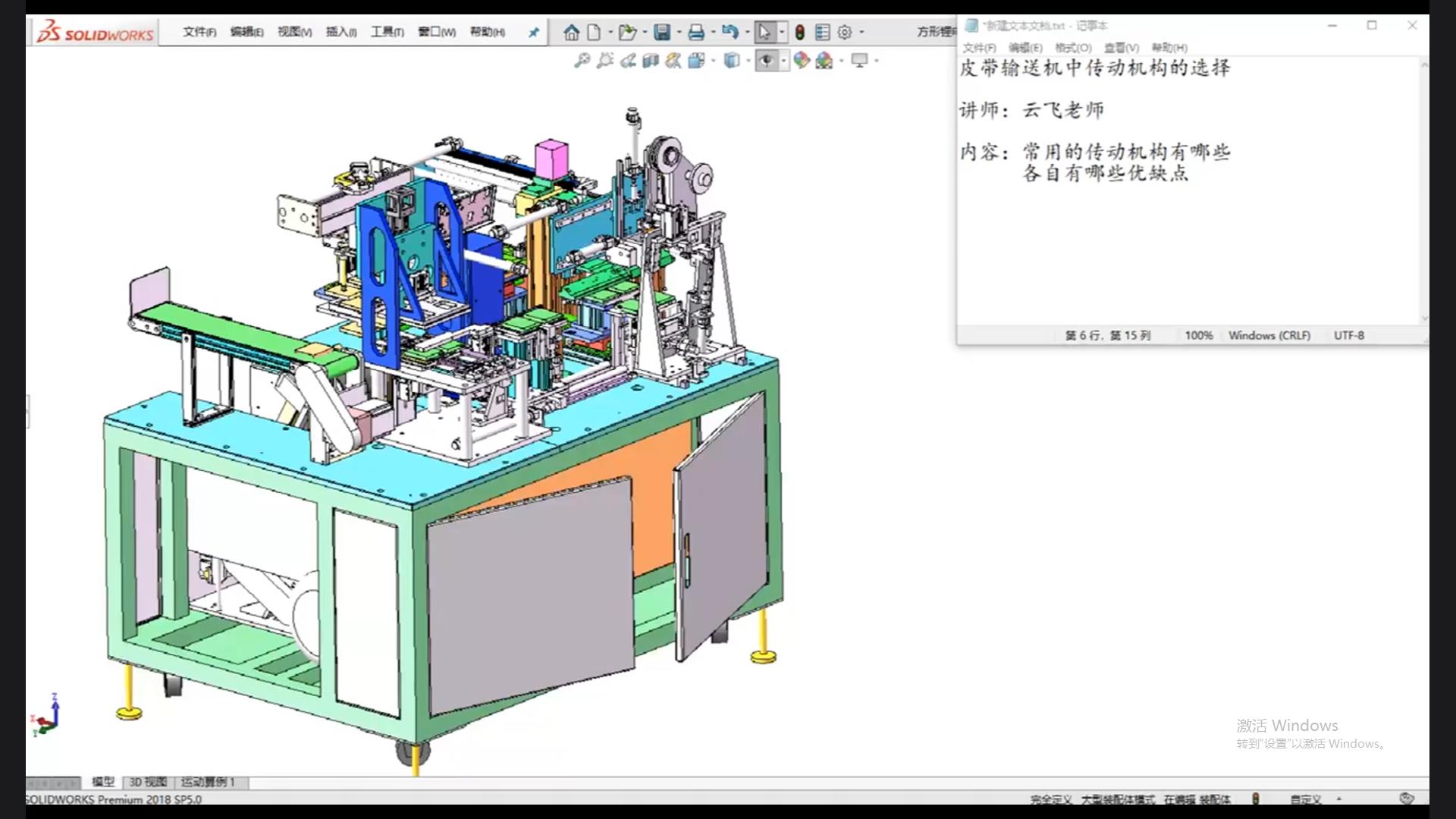The image size is (1456, 819).
Task: Click the Section View icon
Action: pyautogui.click(x=651, y=60)
